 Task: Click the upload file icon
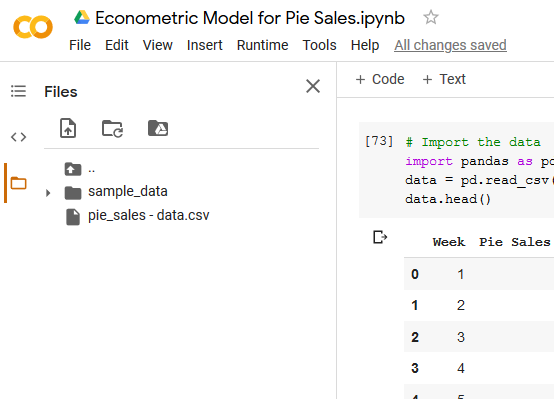(x=68, y=128)
